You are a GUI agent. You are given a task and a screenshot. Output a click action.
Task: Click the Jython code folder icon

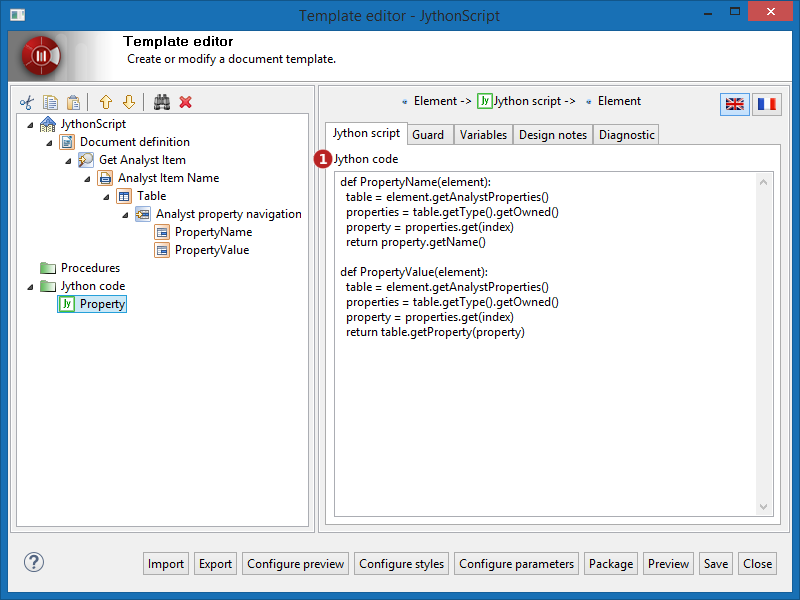48,286
